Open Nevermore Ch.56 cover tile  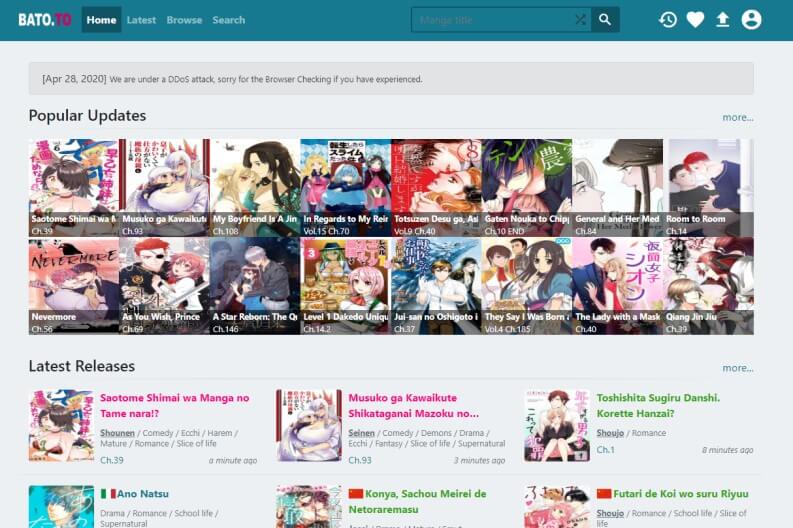pyautogui.click(x=74, y=286)
